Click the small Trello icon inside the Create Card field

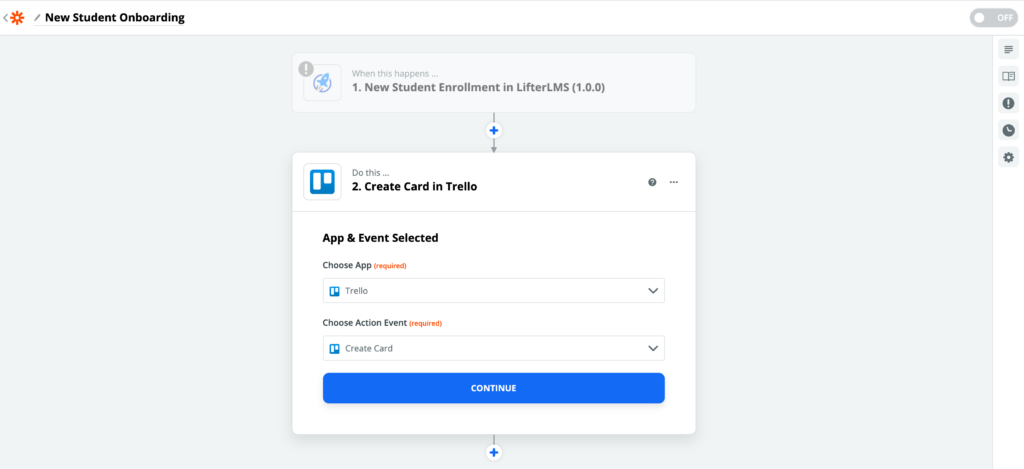(x=334, y=348)
